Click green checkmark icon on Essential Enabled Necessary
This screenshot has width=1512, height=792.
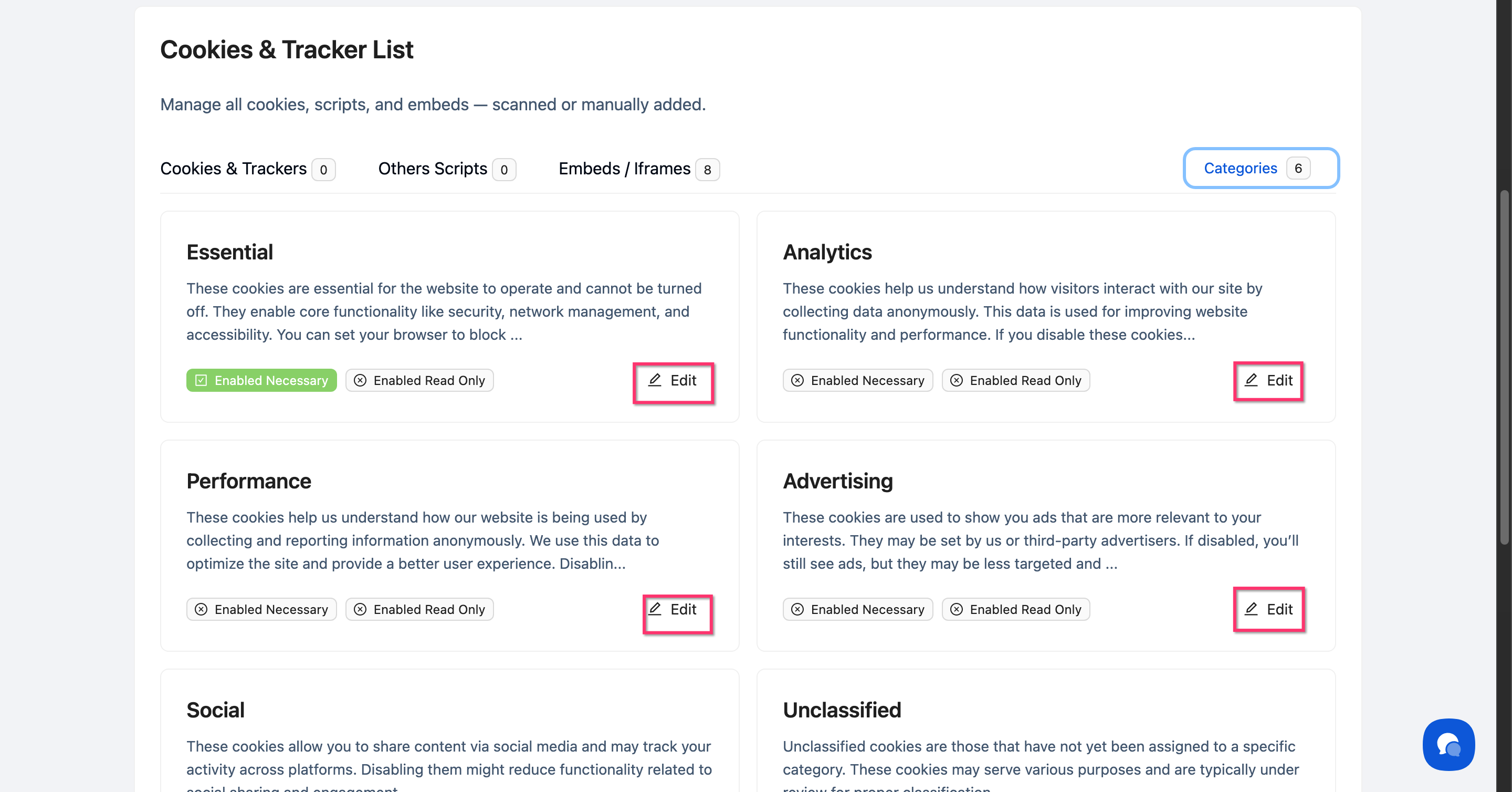(201, 380)
